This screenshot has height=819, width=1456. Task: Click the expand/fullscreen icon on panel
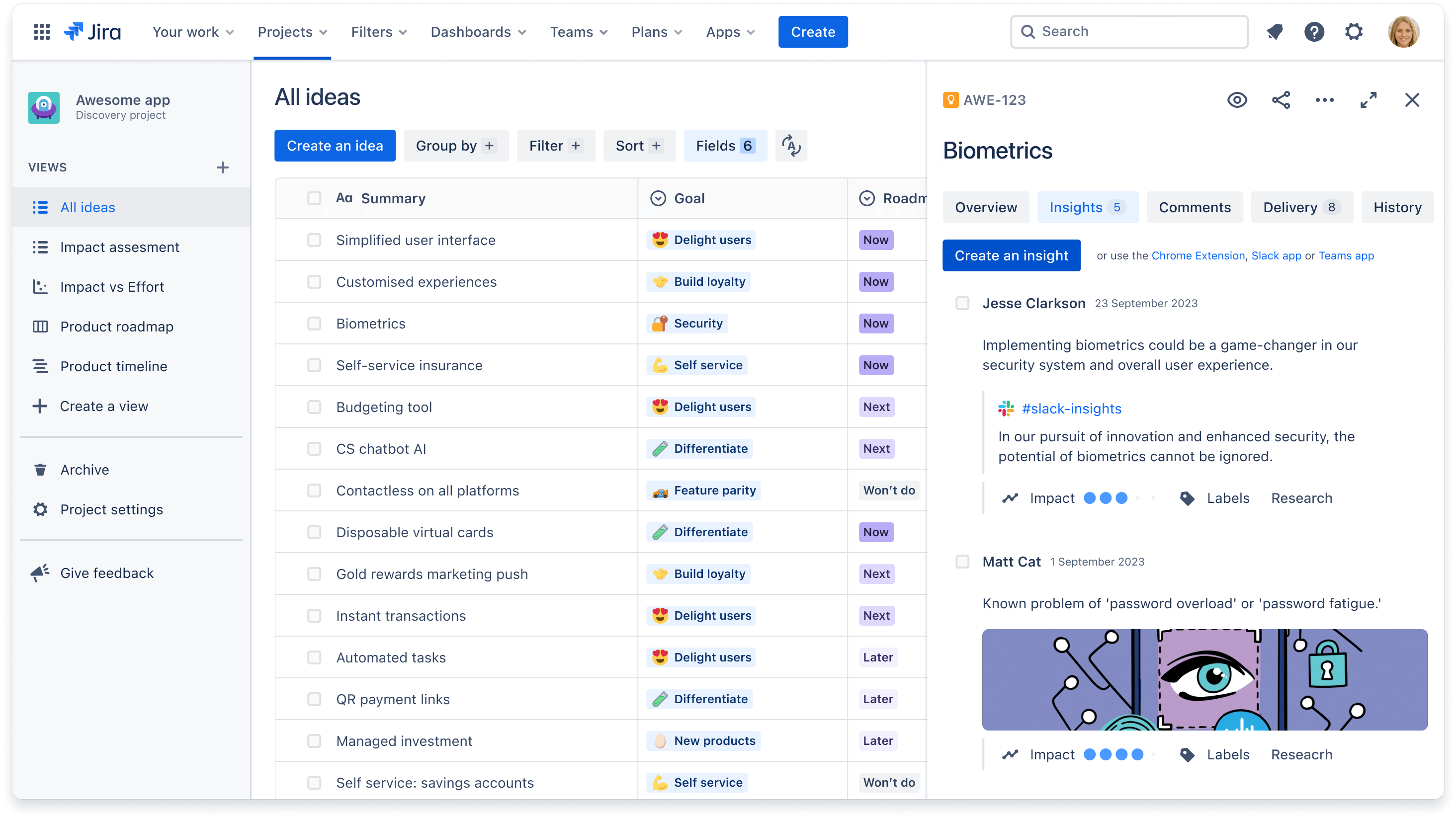tap(1368, 100)
